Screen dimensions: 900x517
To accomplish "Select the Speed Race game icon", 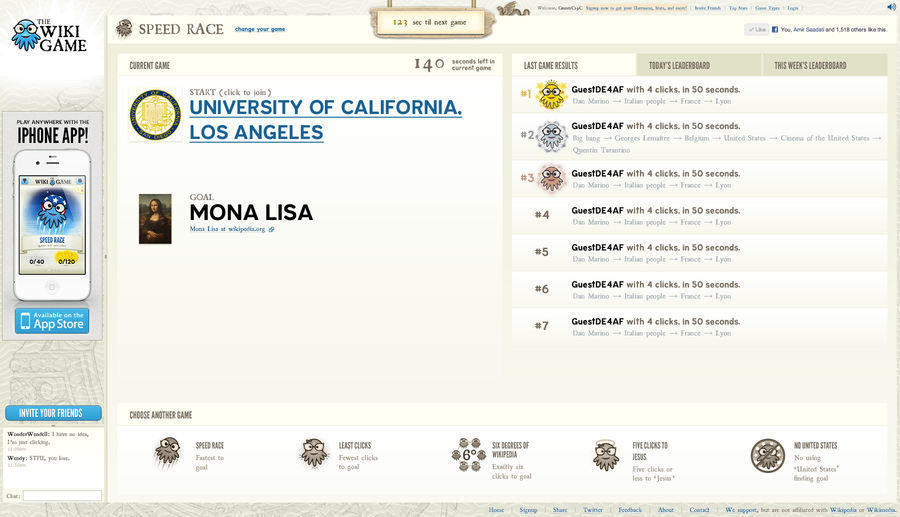I will click(167, 453).
